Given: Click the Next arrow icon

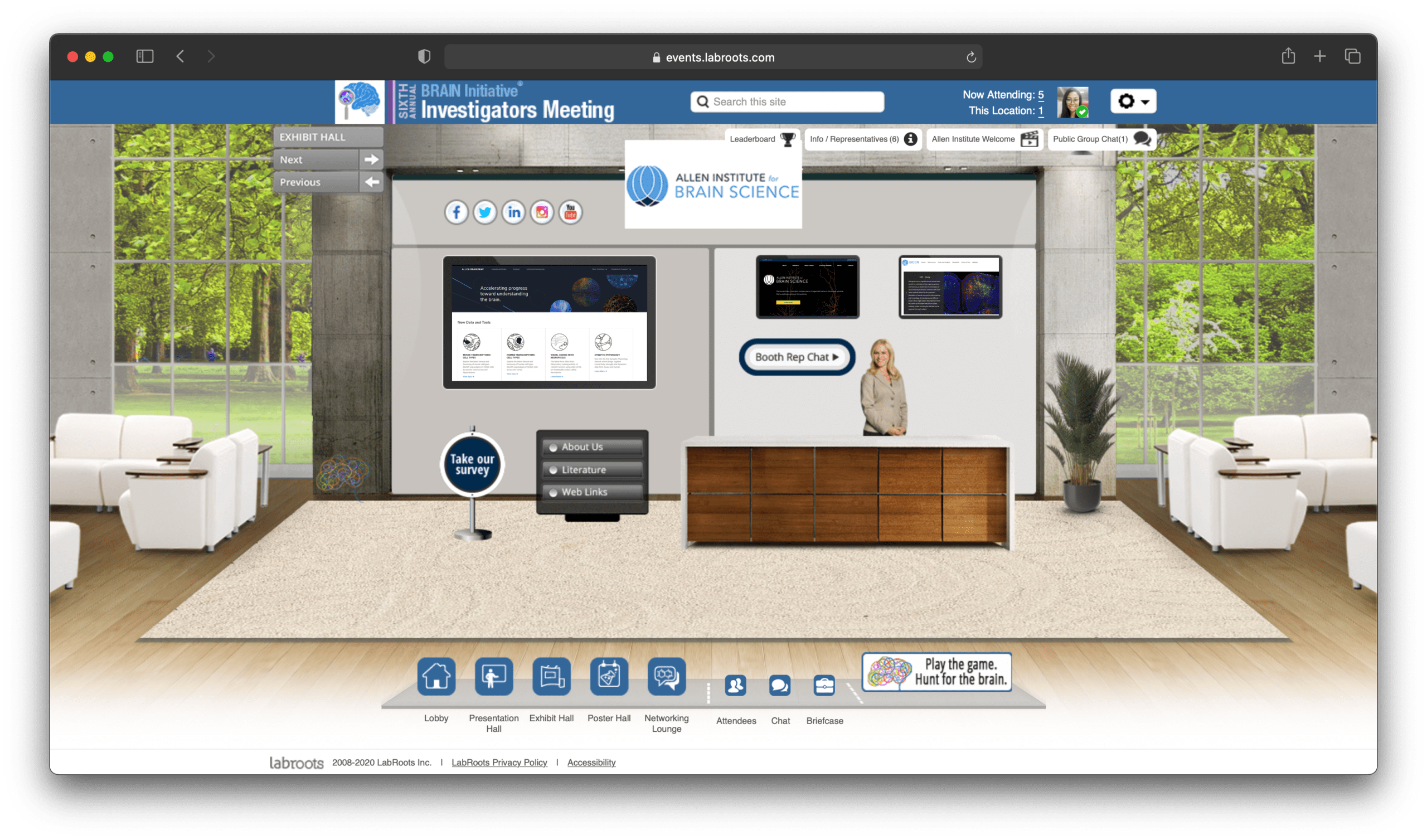Looking at the screenshot, I should click(371, 160).
